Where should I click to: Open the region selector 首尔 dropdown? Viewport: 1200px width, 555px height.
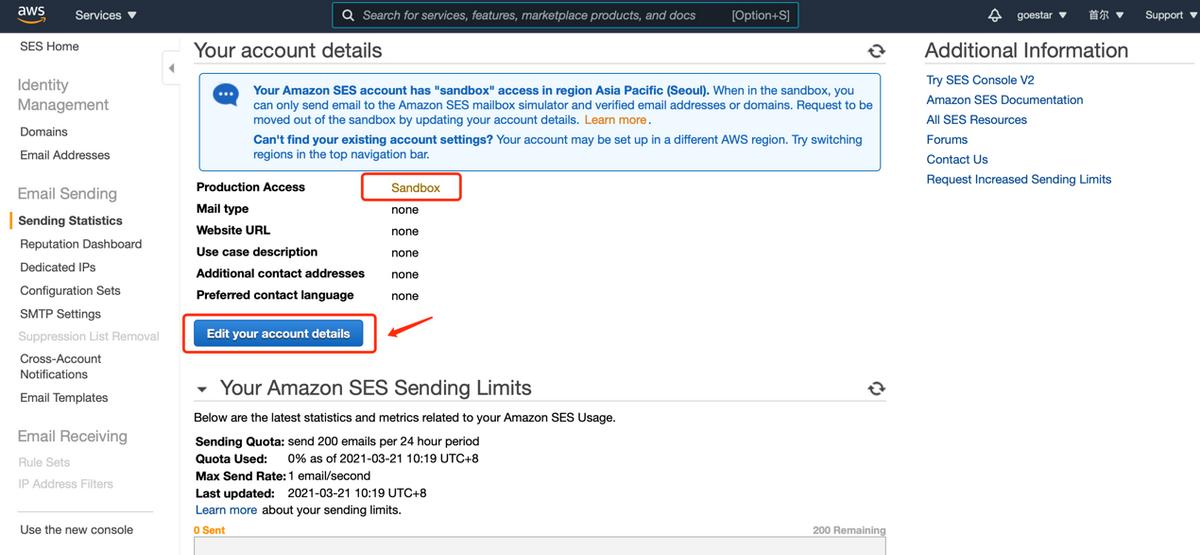pyautogui.click(x=1106, y=15)
